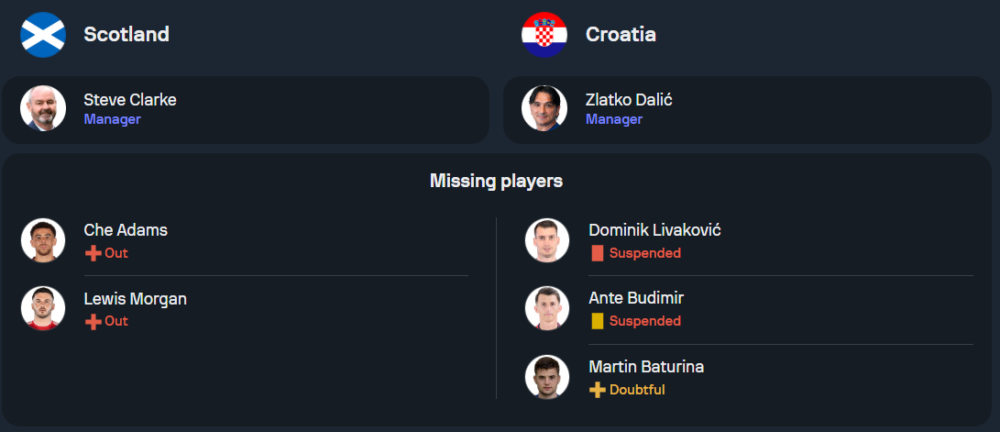Click the Scotland flag icon
This screenshot has width=1000, height=432.
click(43, 35)
